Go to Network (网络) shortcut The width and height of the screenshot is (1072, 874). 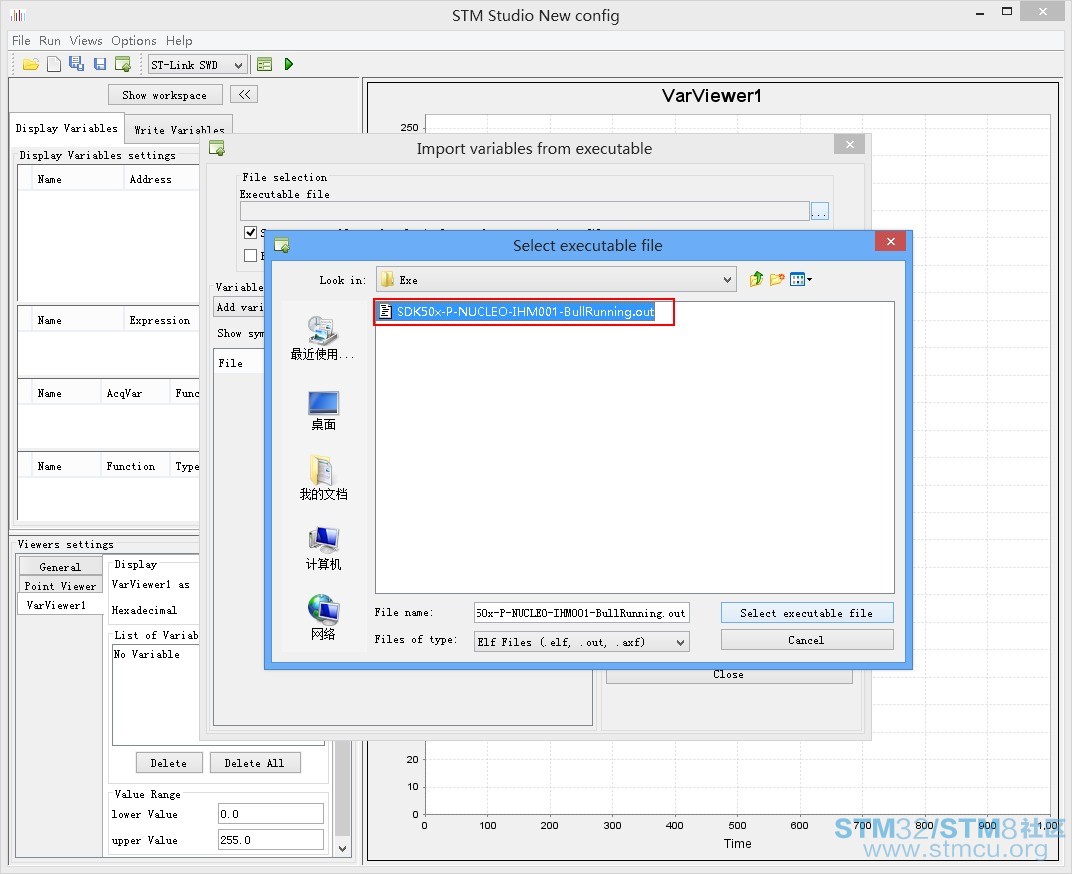323,617
